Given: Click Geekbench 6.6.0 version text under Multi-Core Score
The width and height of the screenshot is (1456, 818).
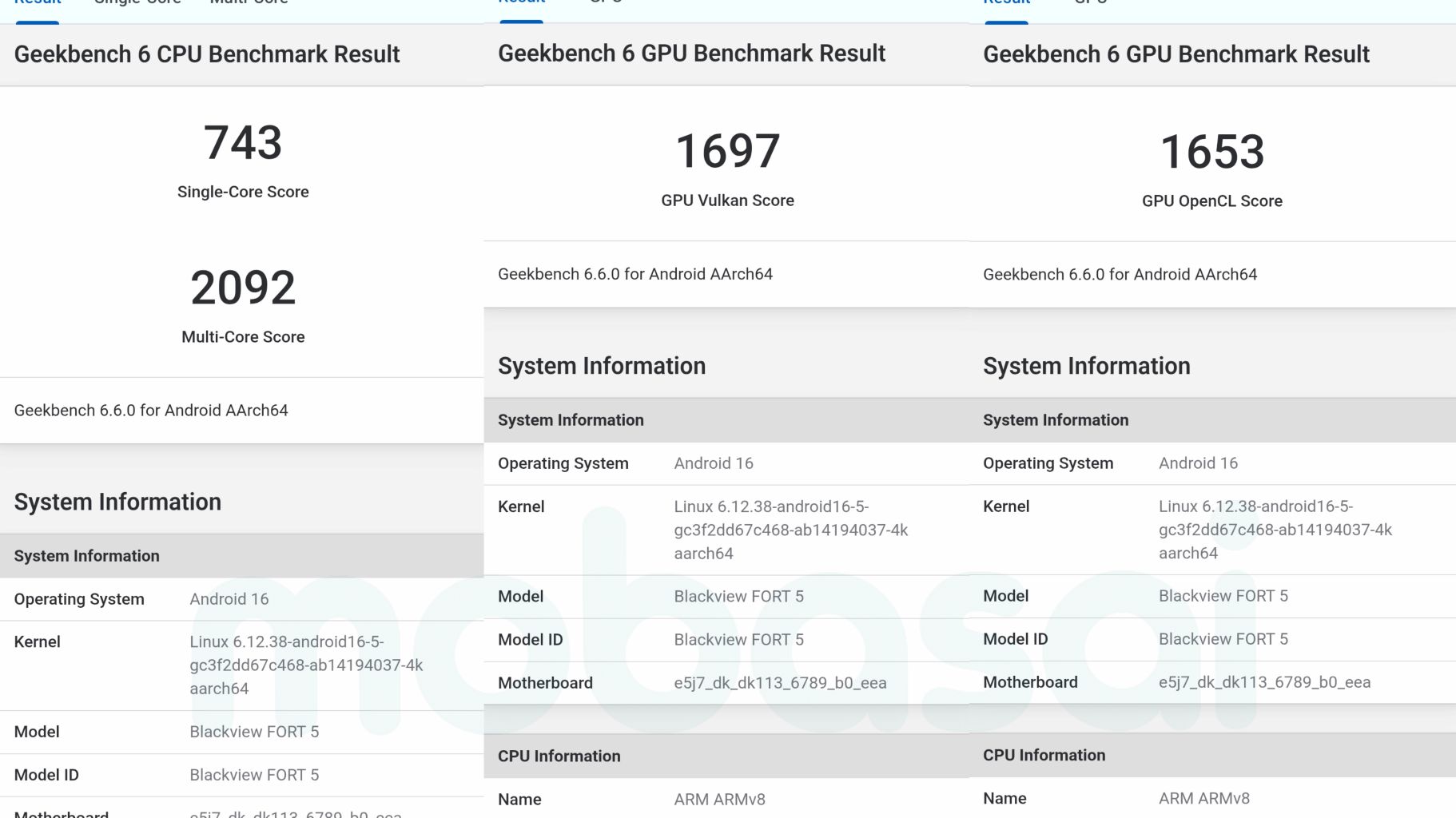Looking at the screenshot, I should [151, 411].
